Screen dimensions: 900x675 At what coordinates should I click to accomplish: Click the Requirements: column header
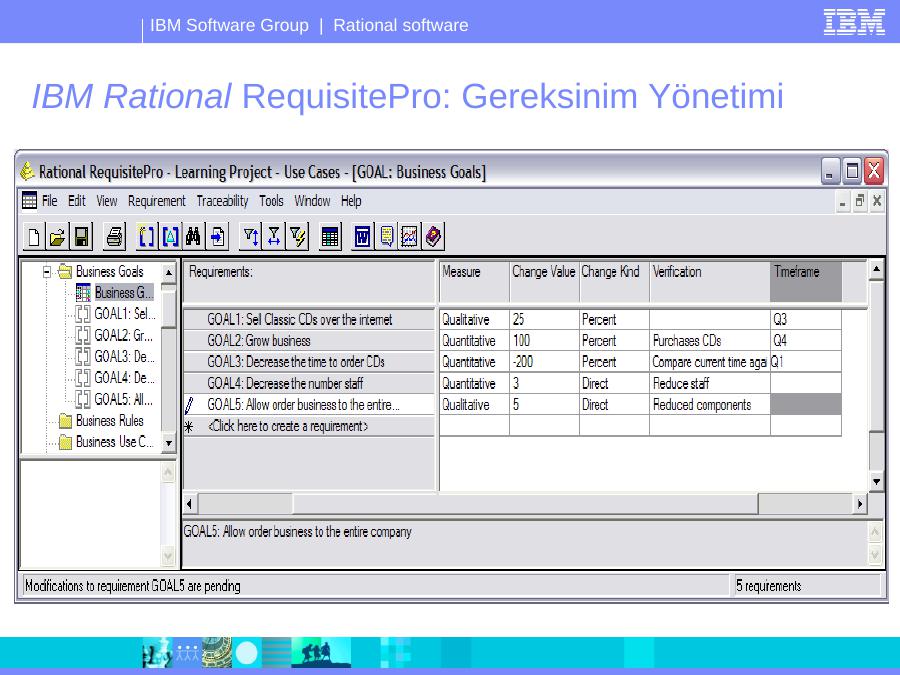click(x=309, y=281)
